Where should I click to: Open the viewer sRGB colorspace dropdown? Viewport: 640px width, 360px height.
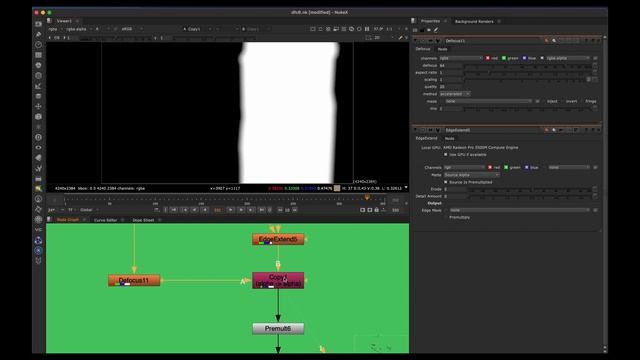tap(132, 29)
